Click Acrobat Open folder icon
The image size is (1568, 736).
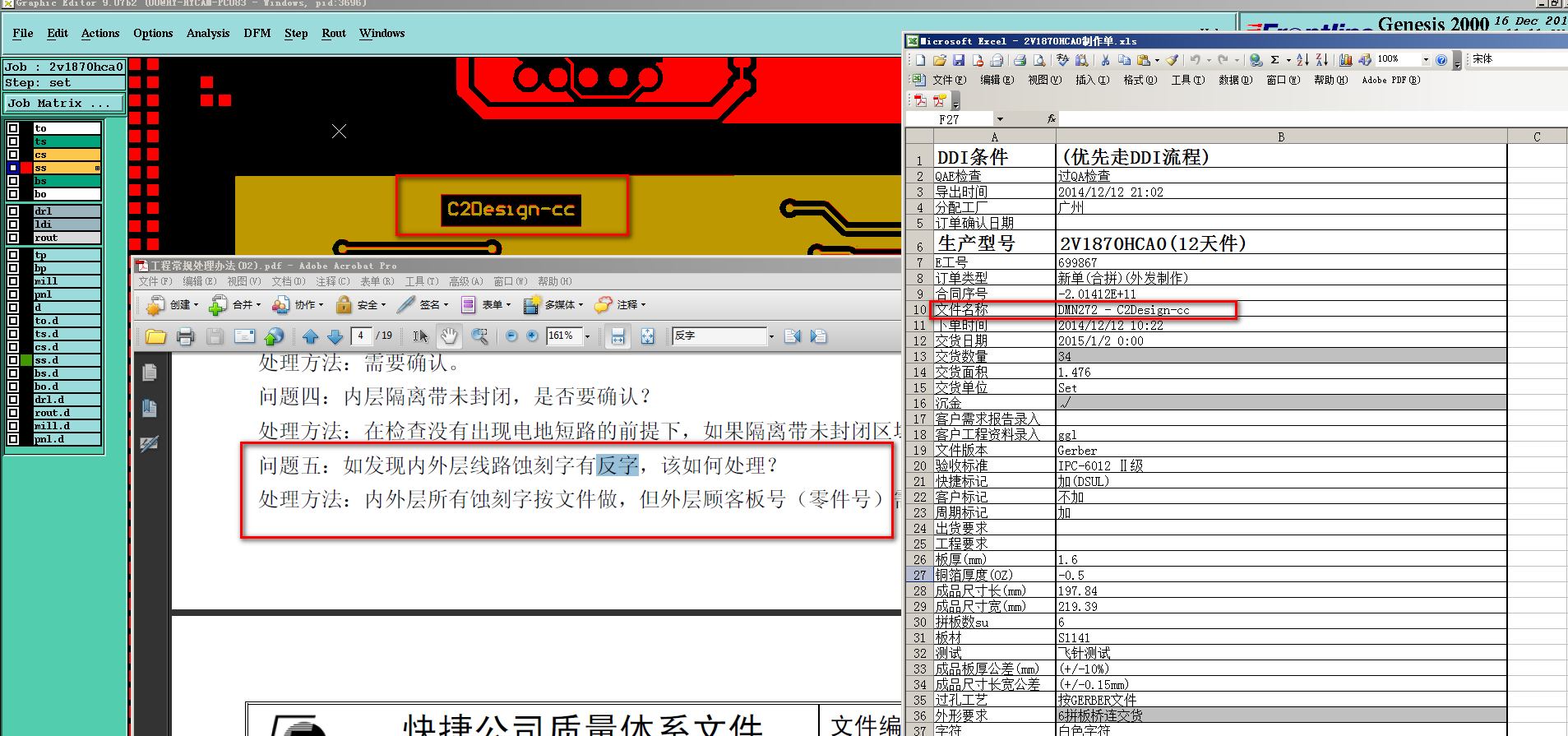pos(155,336)
